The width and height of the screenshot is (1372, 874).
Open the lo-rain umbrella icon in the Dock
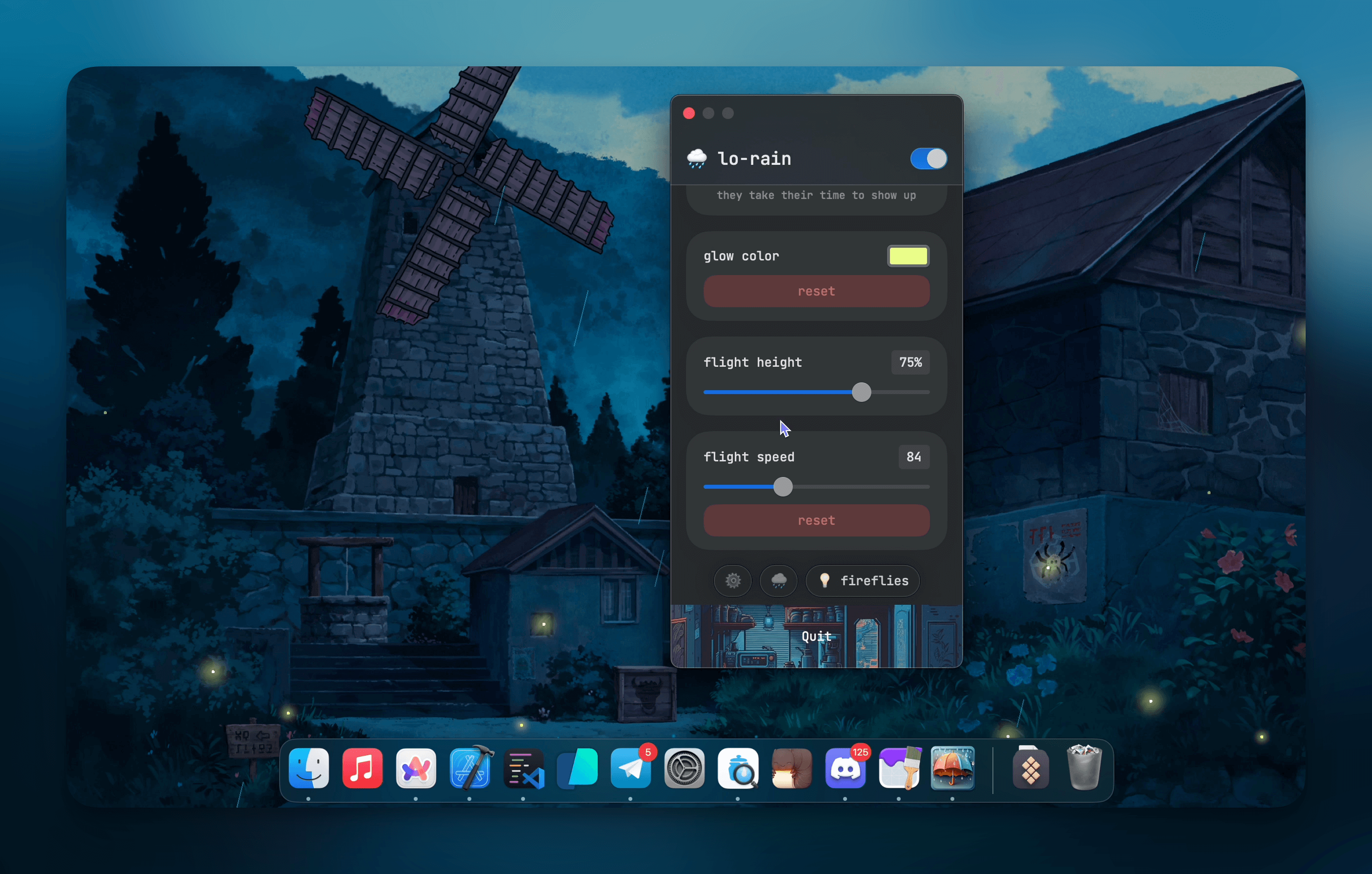click(953, 768)
